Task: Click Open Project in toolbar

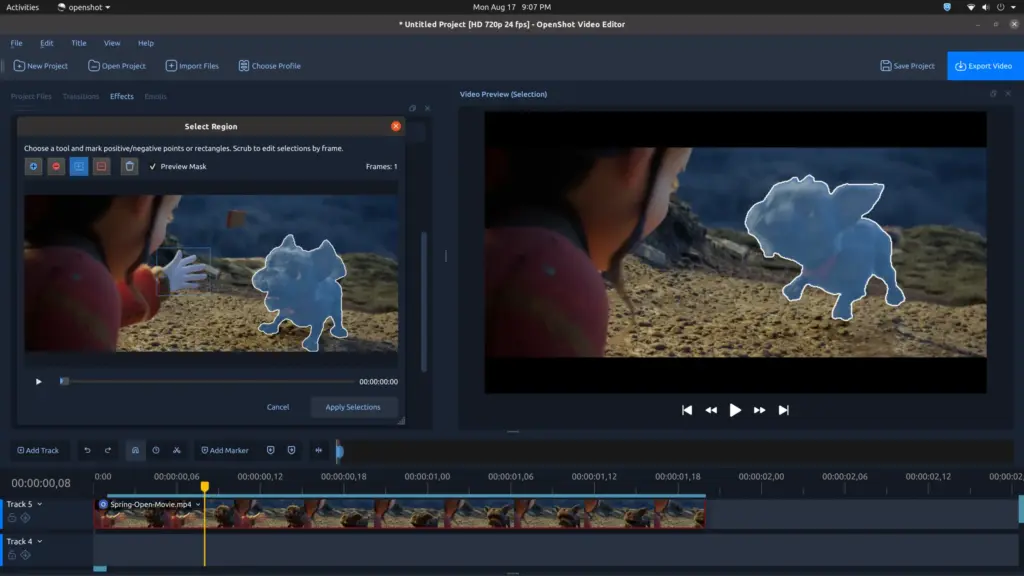Action: [117, 66]
